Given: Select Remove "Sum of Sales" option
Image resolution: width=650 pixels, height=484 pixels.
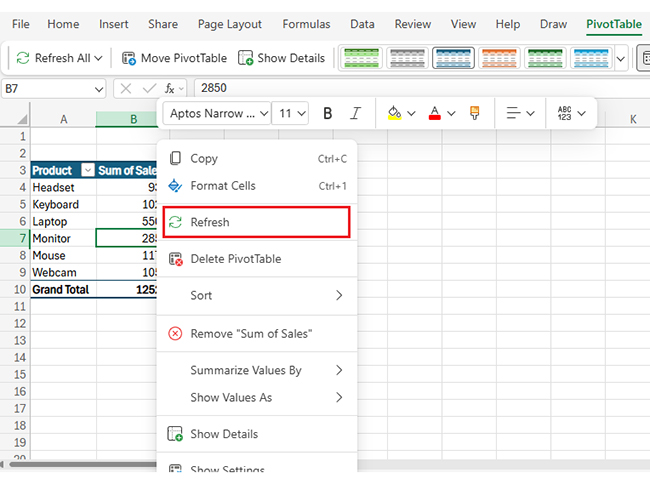Looking at the screenshot, I should tap(251, 333).
